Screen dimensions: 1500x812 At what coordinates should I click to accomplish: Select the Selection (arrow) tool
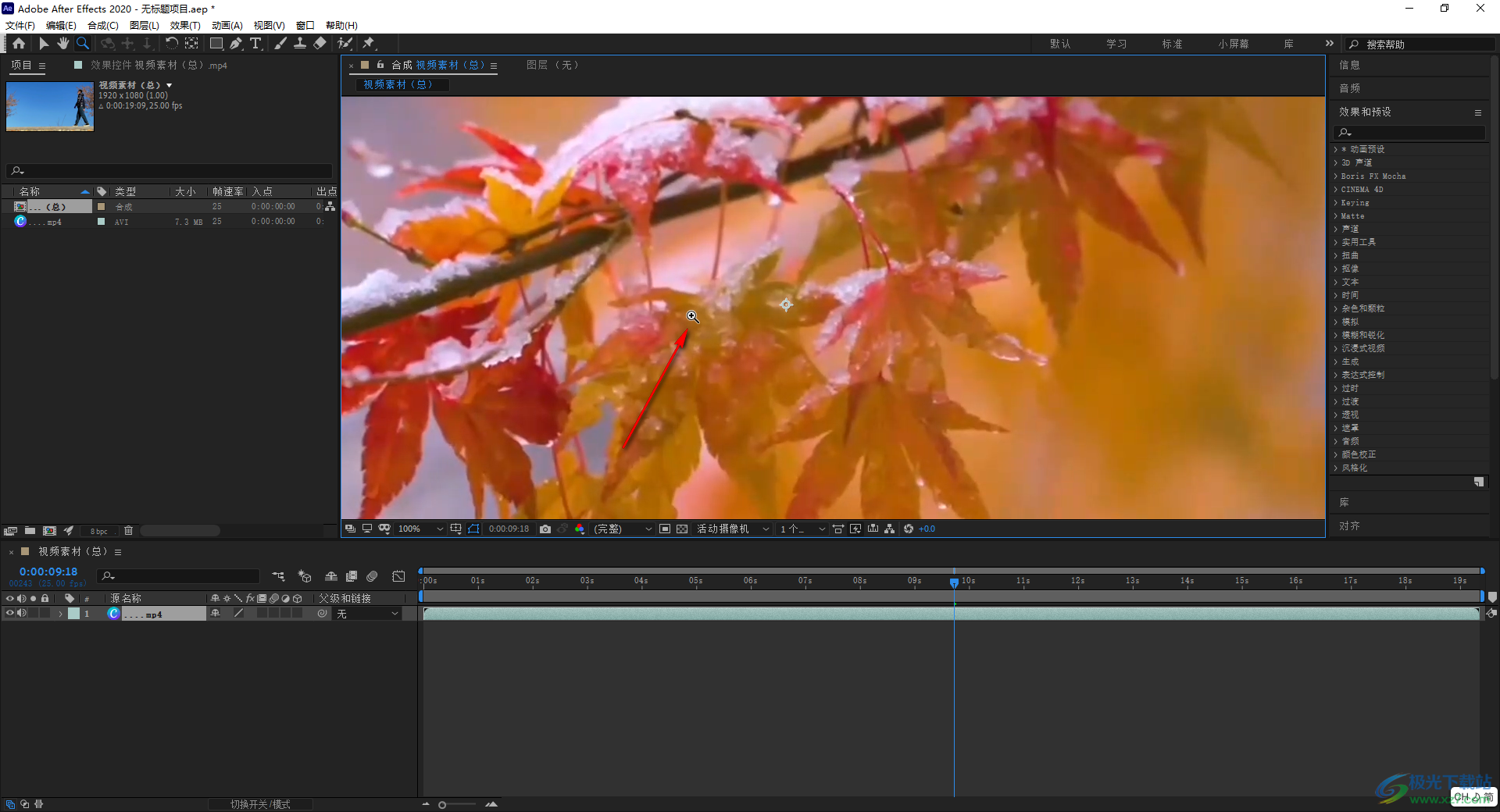coord(44,44)
